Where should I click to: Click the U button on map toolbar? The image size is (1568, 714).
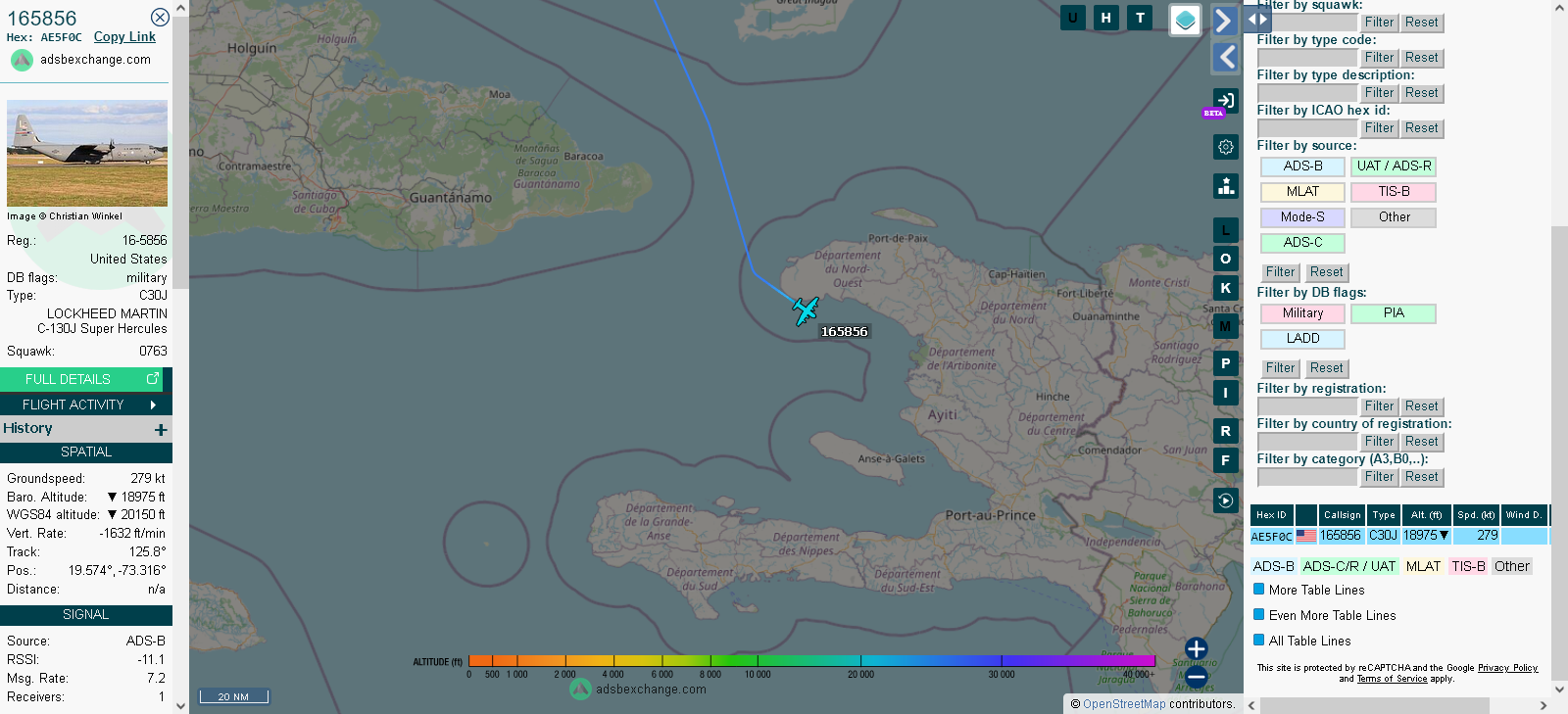coord(1073,18)
